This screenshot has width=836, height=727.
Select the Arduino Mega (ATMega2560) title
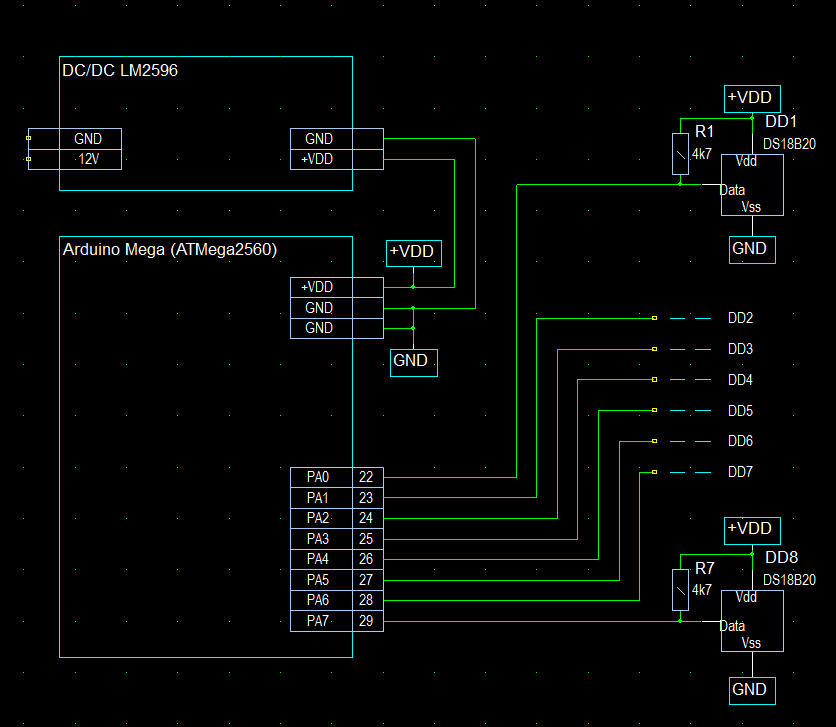[170, 249]
